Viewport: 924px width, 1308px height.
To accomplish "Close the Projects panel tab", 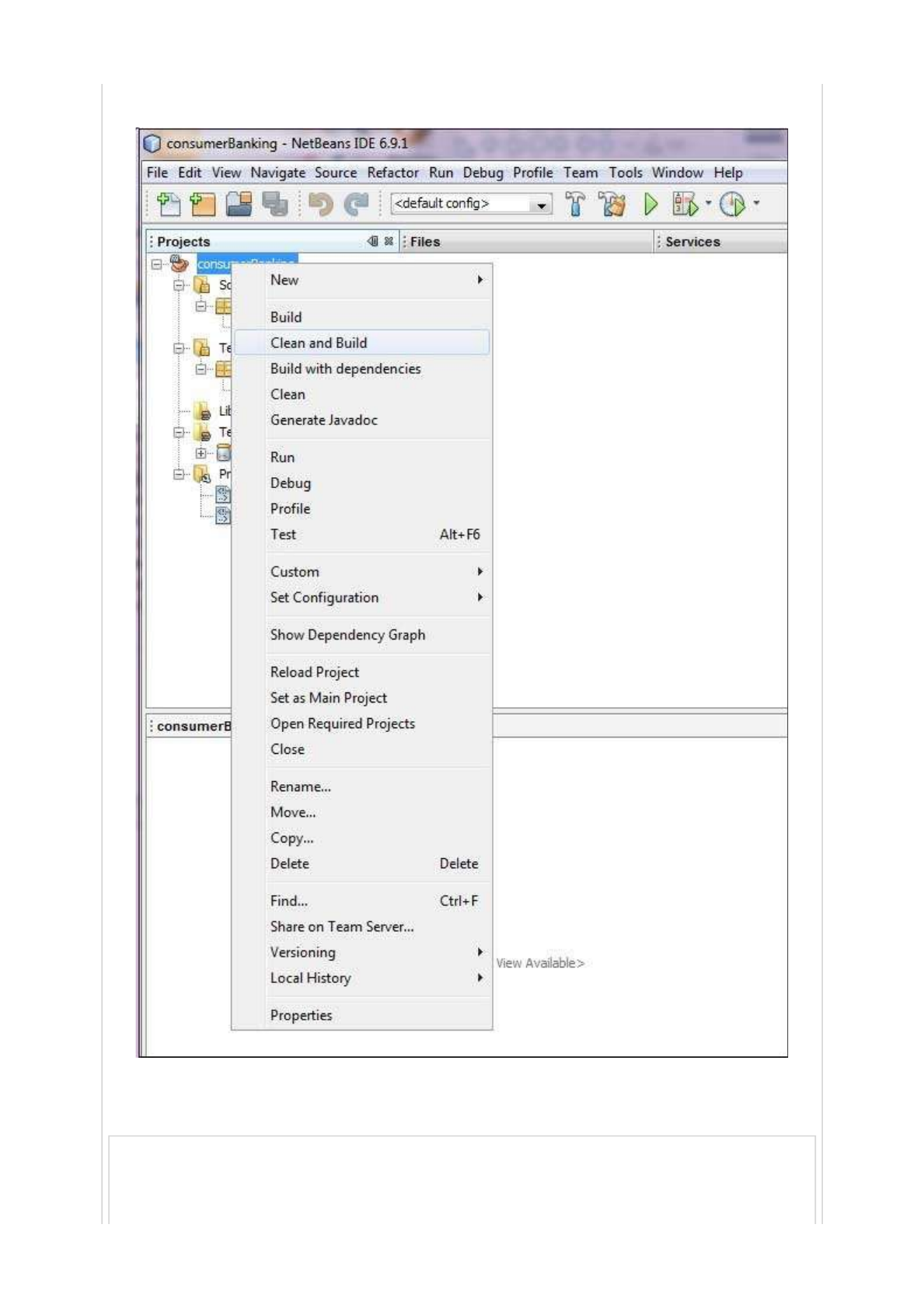I will (389, 241).
